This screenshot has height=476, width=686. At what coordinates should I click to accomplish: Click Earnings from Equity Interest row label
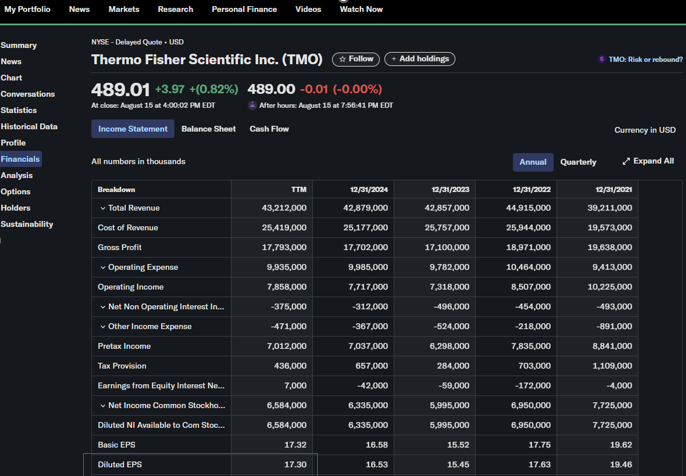coord(161,385)
